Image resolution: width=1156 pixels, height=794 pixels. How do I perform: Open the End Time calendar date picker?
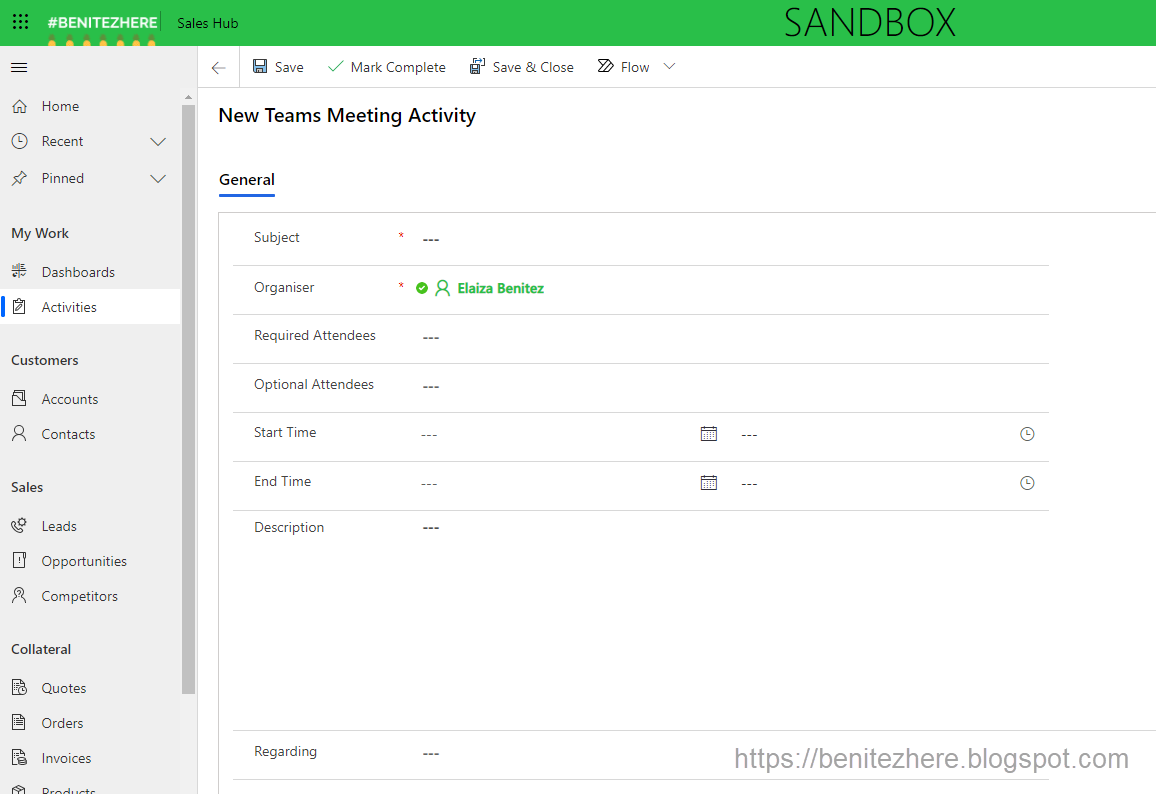coord(709,482)
